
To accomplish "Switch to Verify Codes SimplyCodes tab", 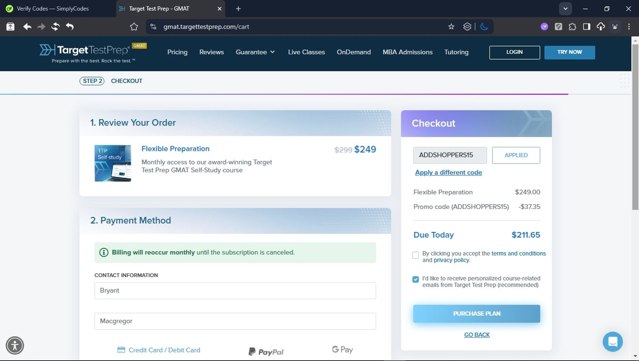I will tap(53, 9).
